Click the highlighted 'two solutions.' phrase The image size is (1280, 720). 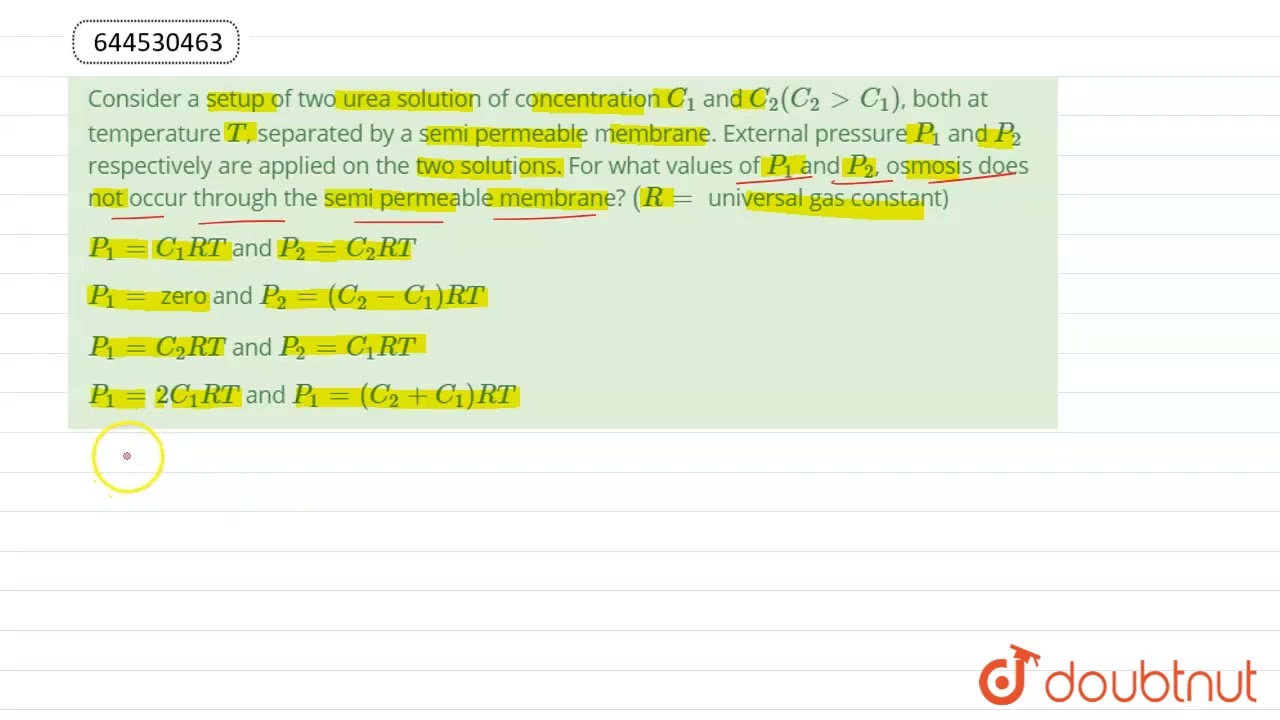click(489, 165)
